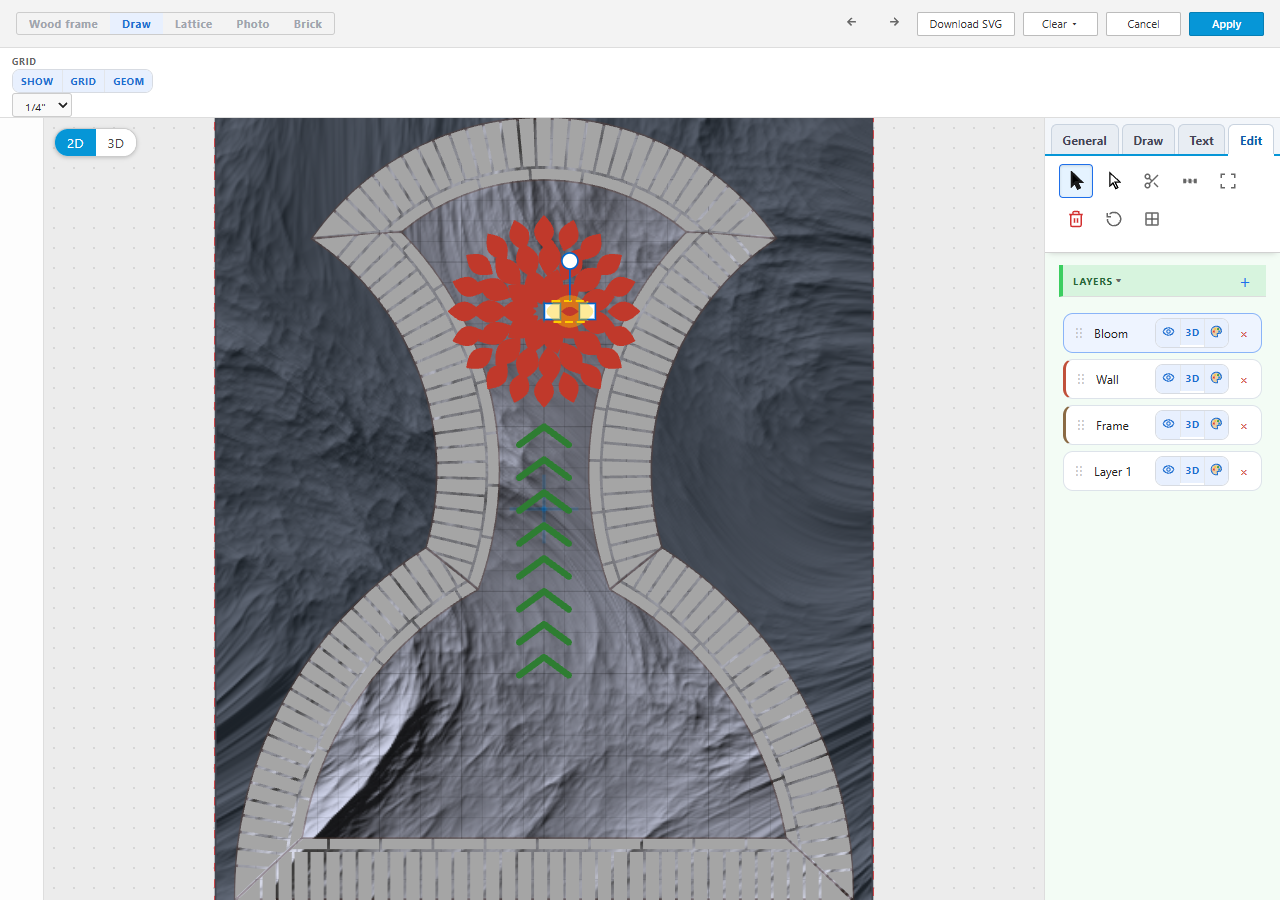Remove Layer 1 with x
1280x900 pixels.
(1244, 472)
